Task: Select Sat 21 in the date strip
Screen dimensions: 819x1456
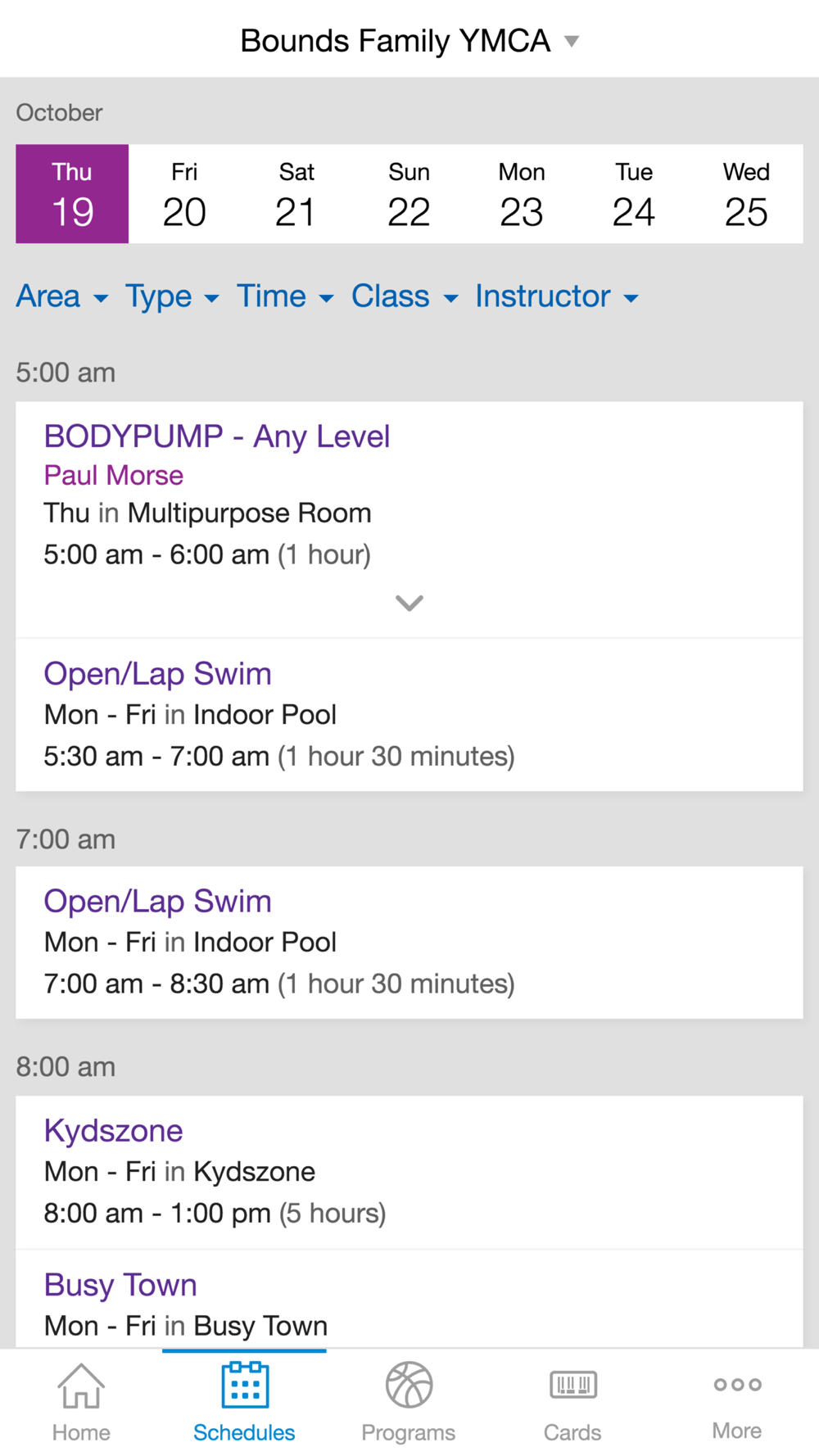Action: tap(296, 194)
